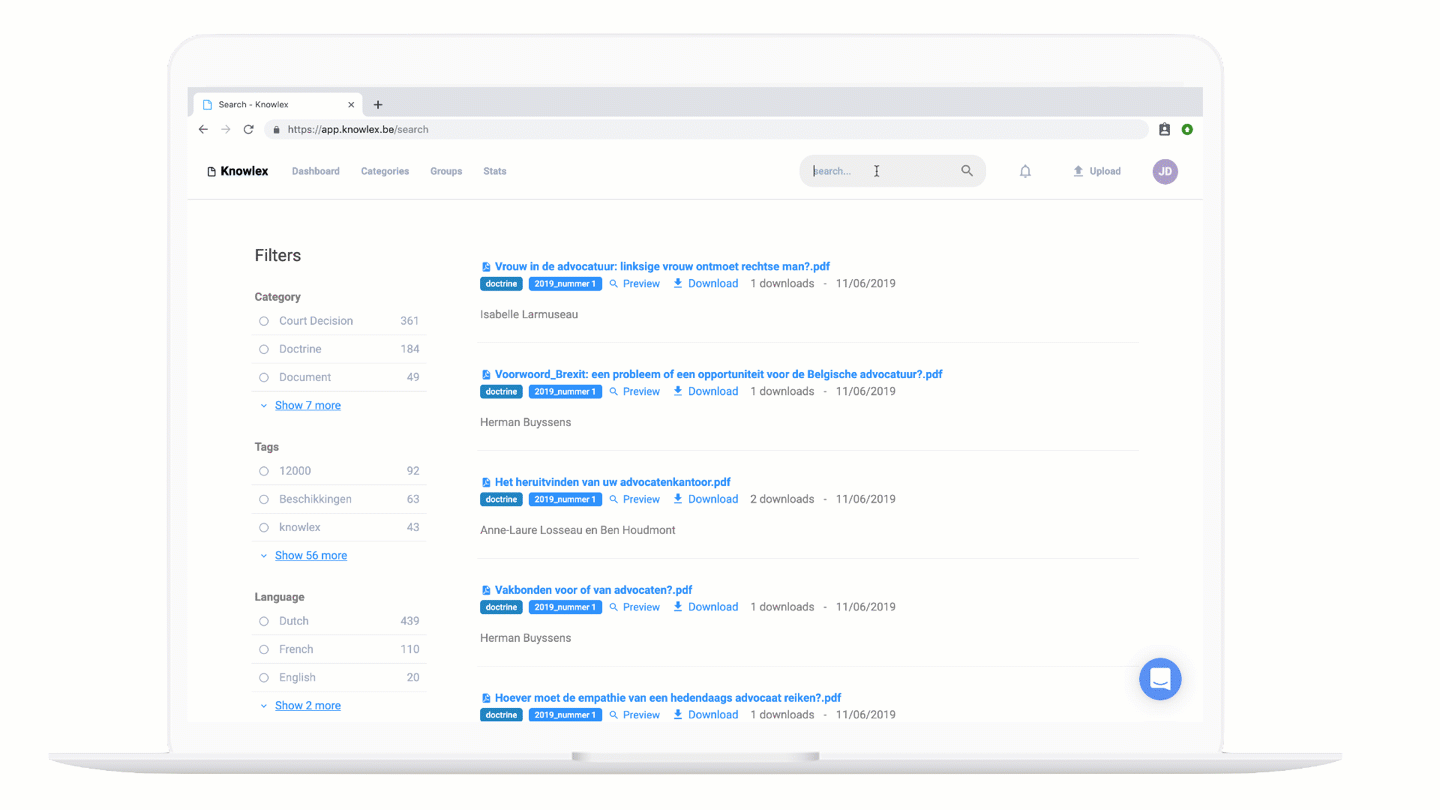The image size is (1440, 810).
Task: Click the browser back arrow
Action: (x=203, y=129)
